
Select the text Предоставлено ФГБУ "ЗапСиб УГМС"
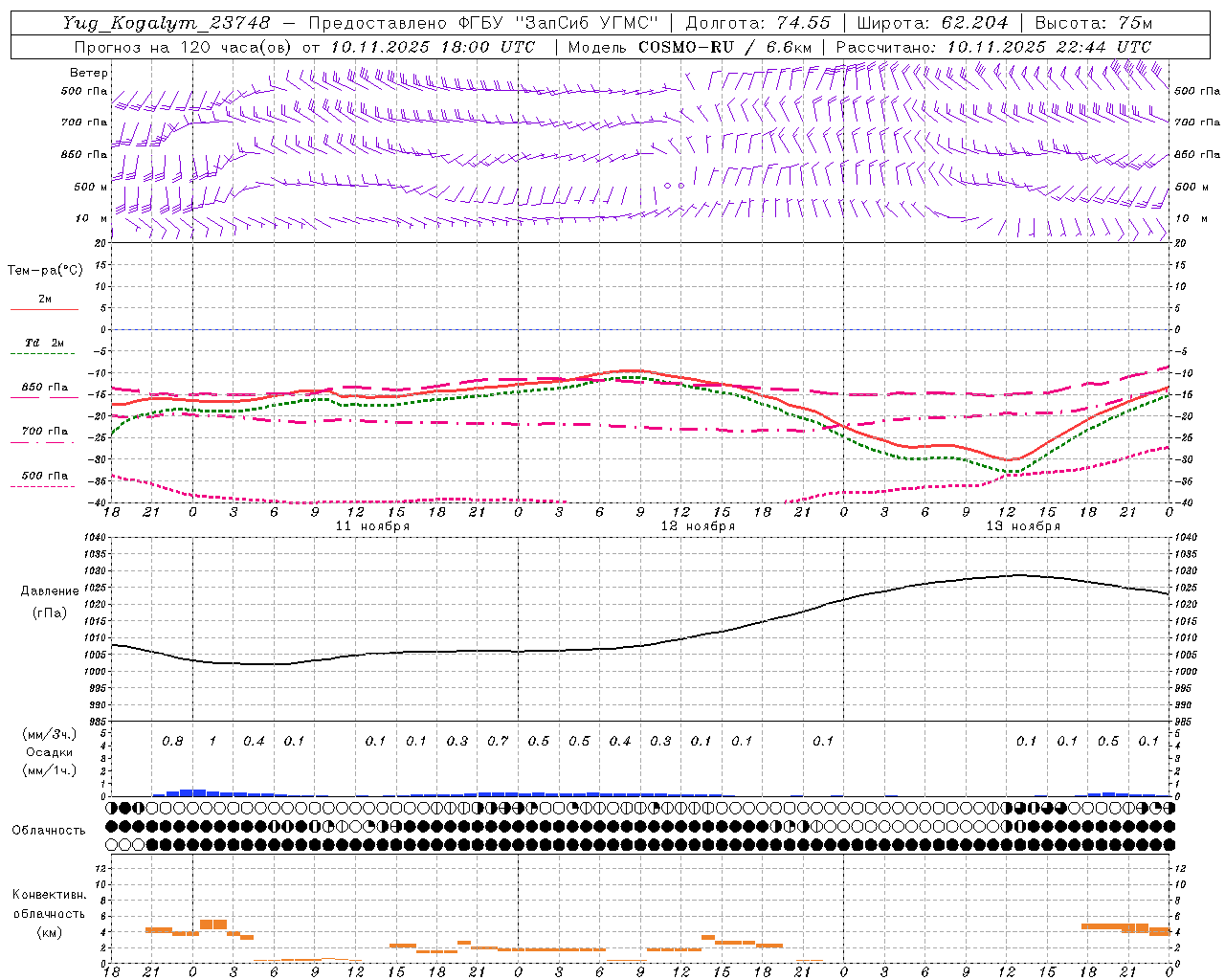coord(484,23)
